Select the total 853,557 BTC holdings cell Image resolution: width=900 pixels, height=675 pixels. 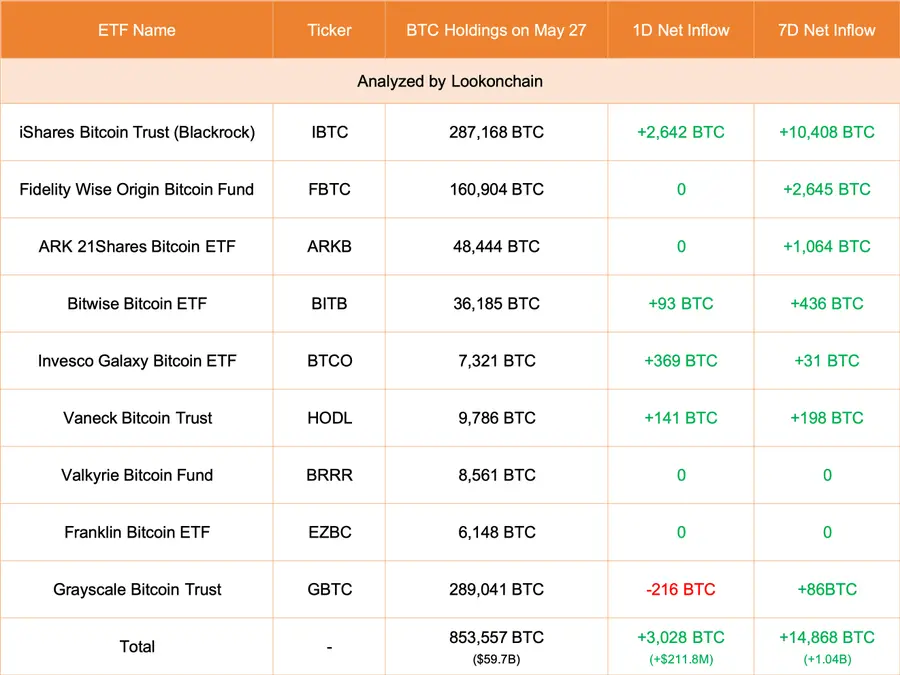pos(496,638)
